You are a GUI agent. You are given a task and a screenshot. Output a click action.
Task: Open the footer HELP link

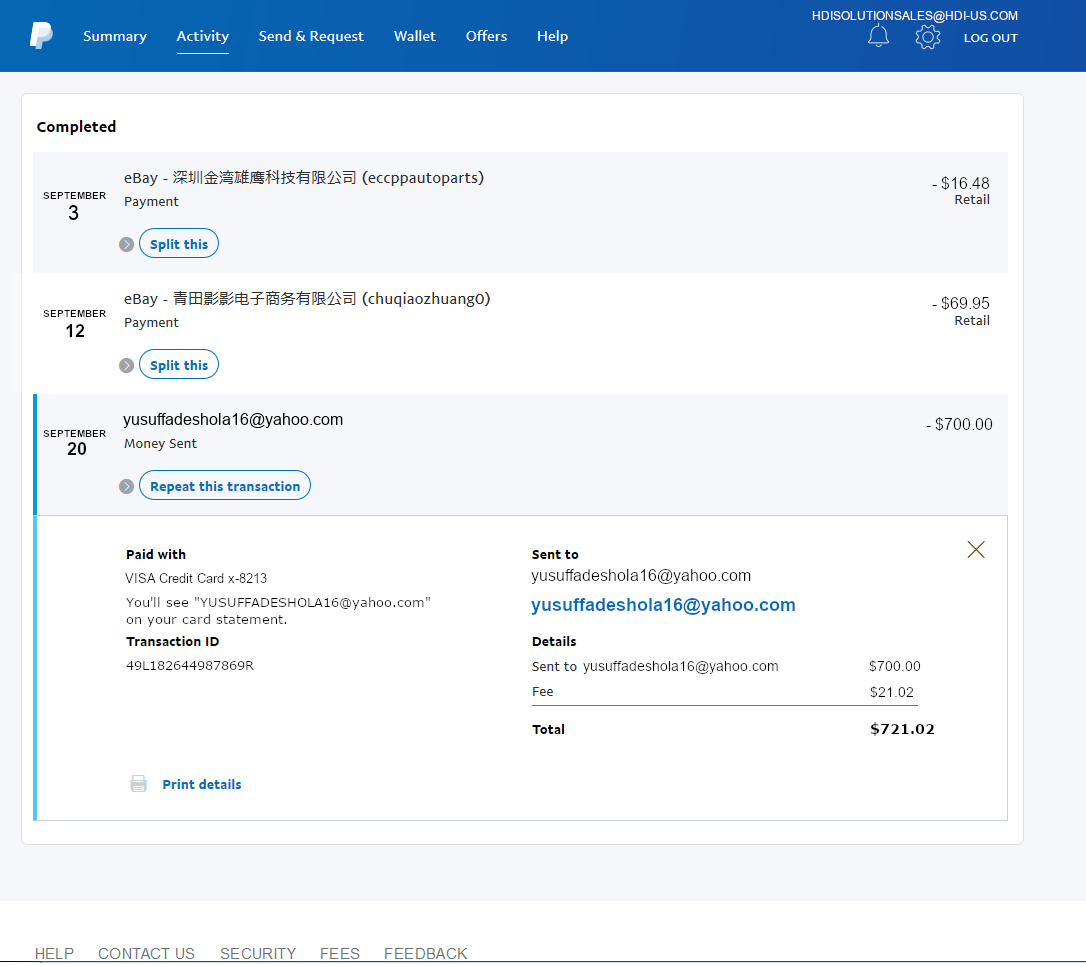[54, 954]
